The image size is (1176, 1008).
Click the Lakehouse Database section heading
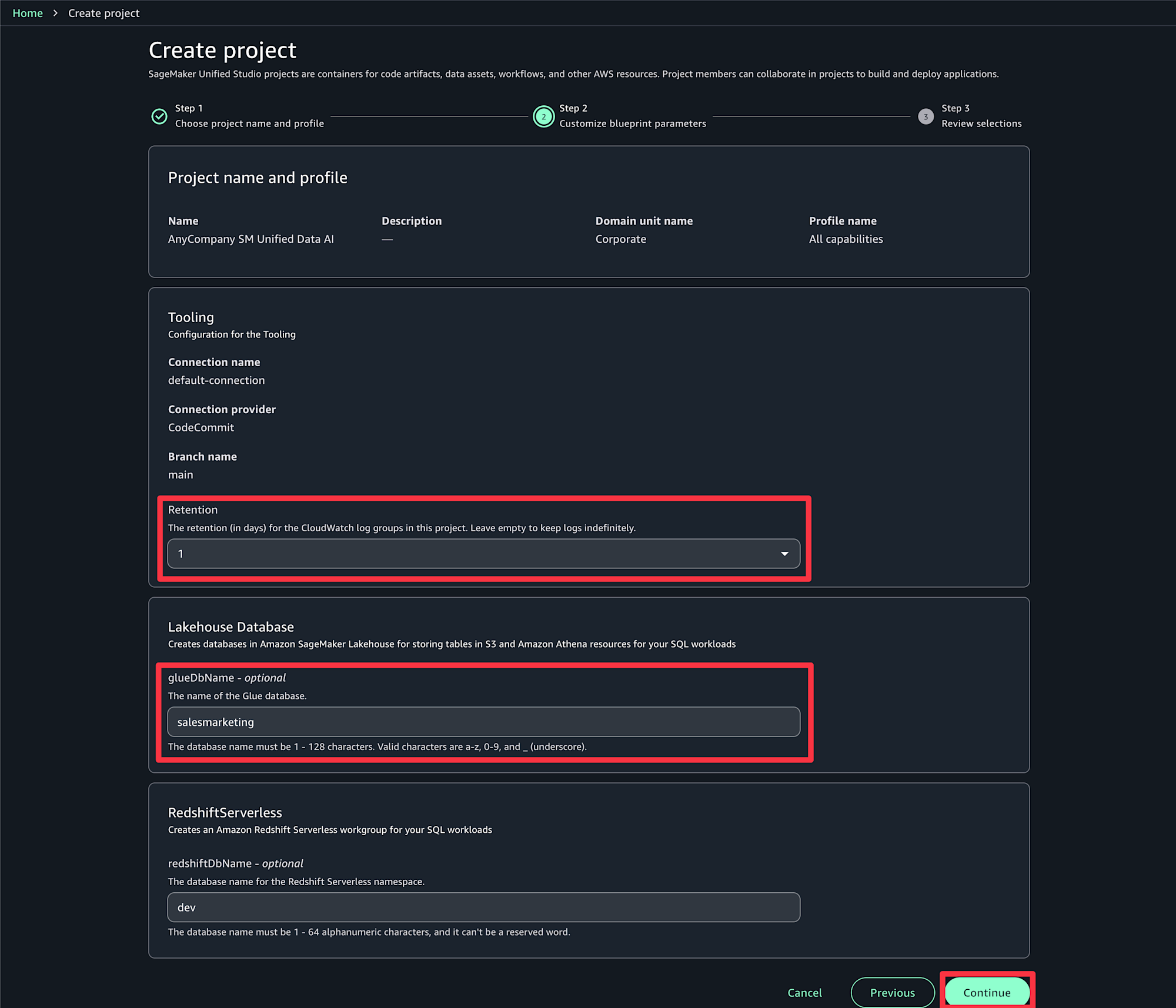(x=231, y=627)
